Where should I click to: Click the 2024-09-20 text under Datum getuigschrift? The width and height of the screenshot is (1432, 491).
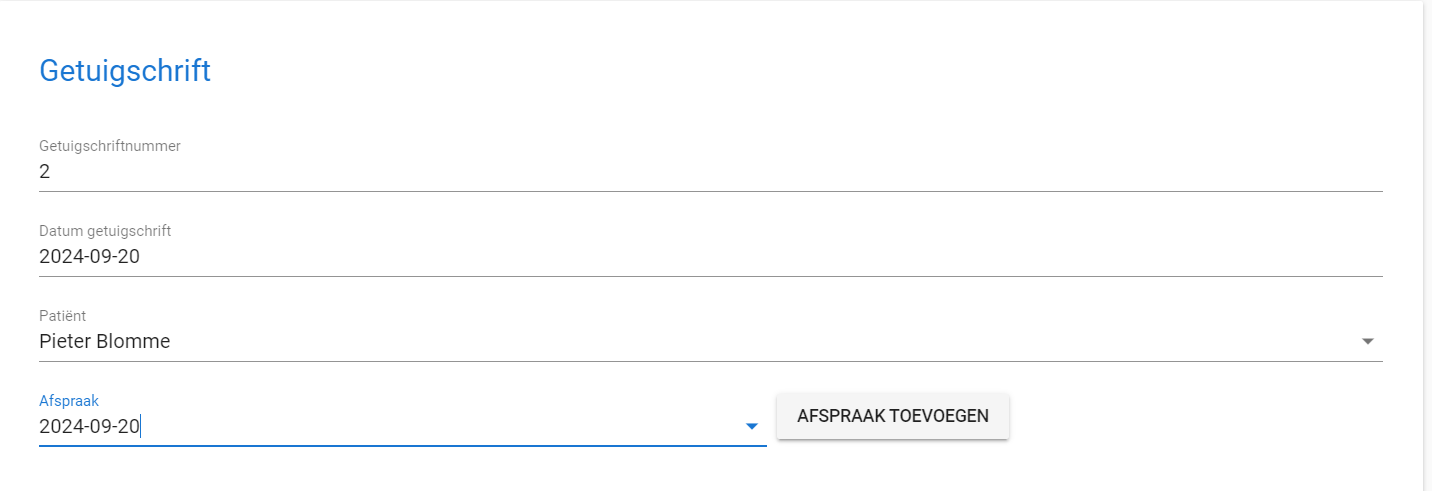pyautogui.click(x=89, y=257)
